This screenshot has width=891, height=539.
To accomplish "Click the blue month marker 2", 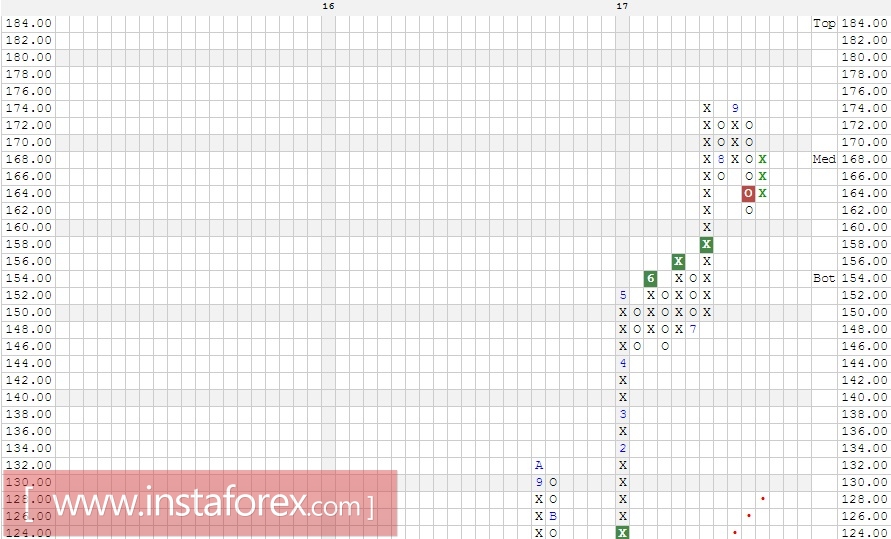I will [x=623, y=448].
